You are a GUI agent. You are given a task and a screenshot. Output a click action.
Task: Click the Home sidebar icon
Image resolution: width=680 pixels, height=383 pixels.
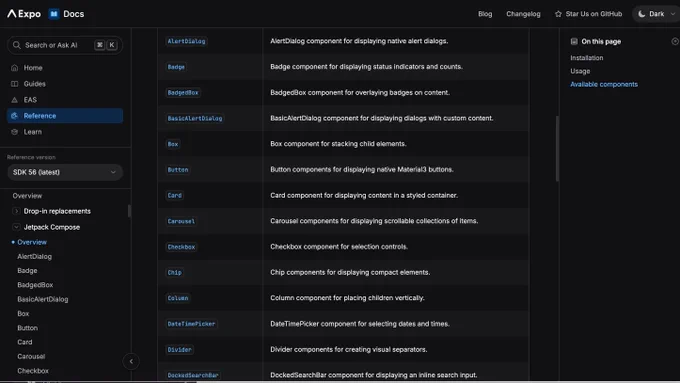point(14,68)
